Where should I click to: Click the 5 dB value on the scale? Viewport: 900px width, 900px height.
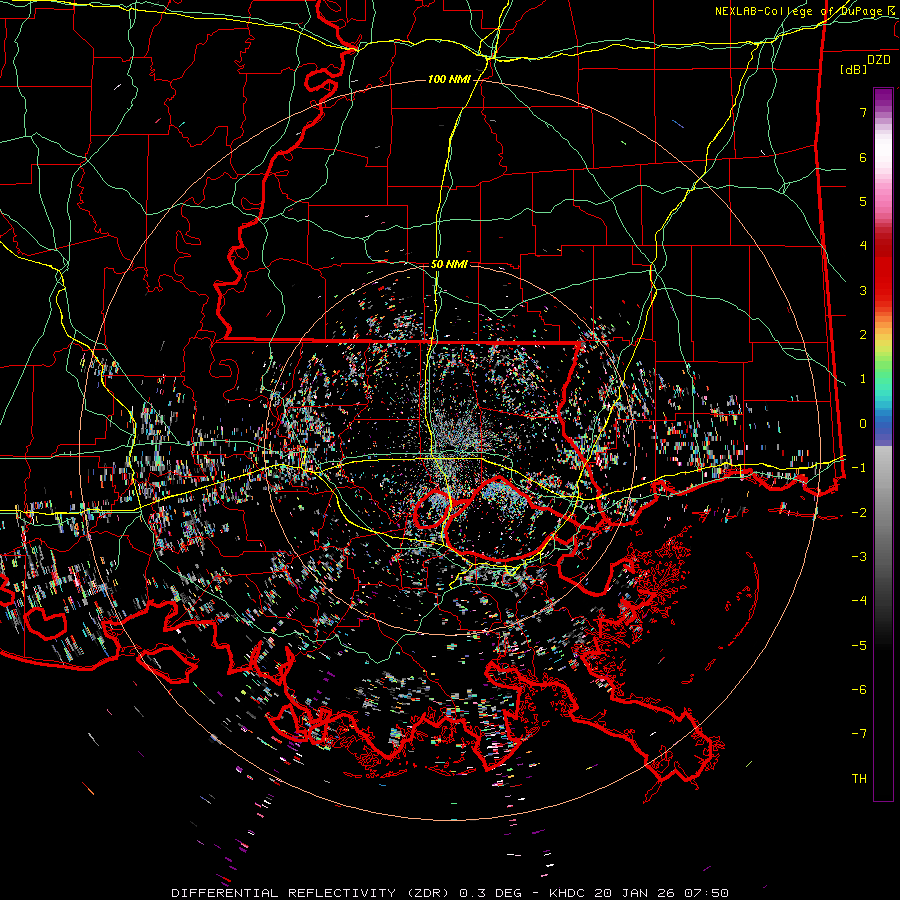[863, 201]
